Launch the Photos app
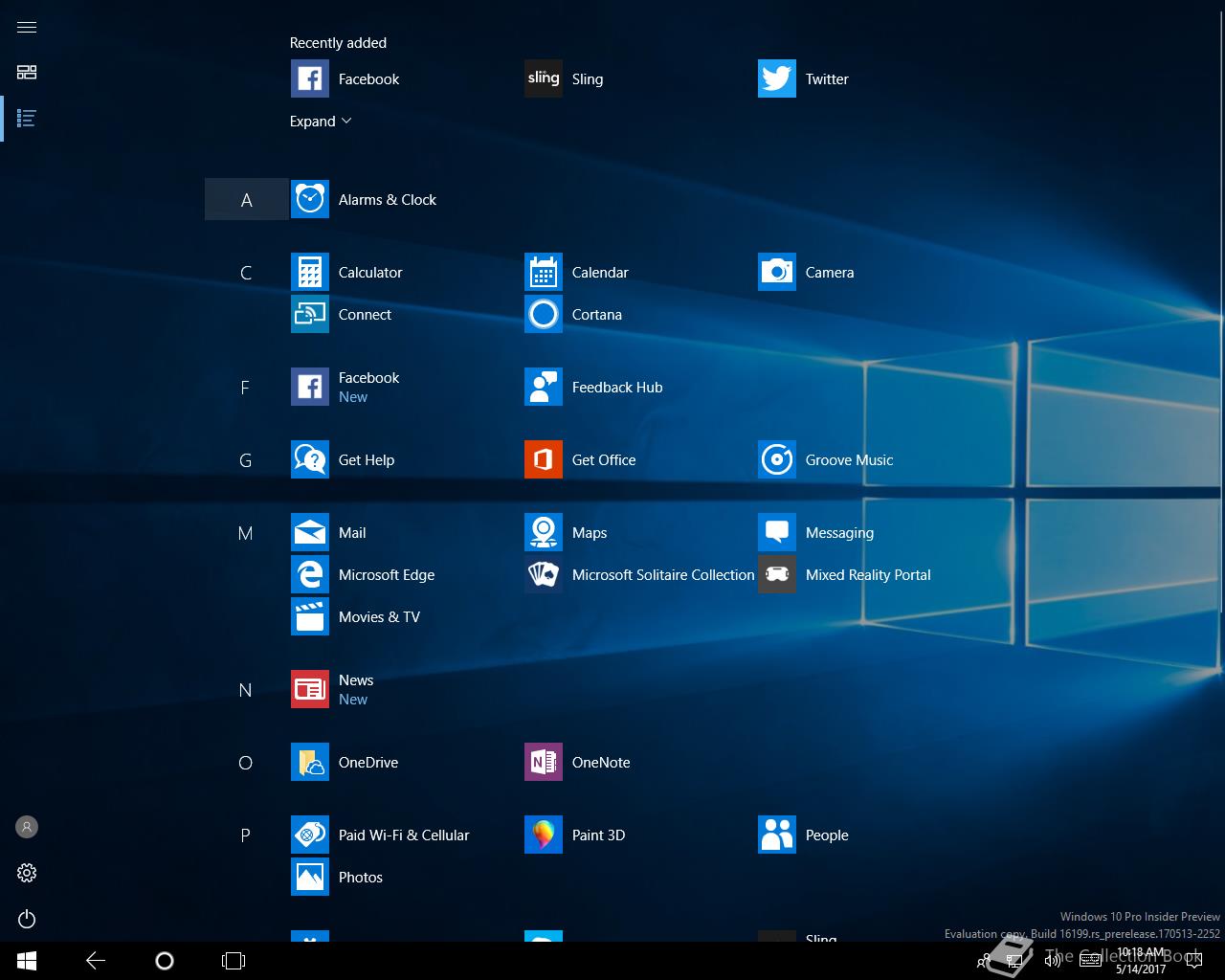The width and height of the screenshot is (1225, 980). click(338, 877)
